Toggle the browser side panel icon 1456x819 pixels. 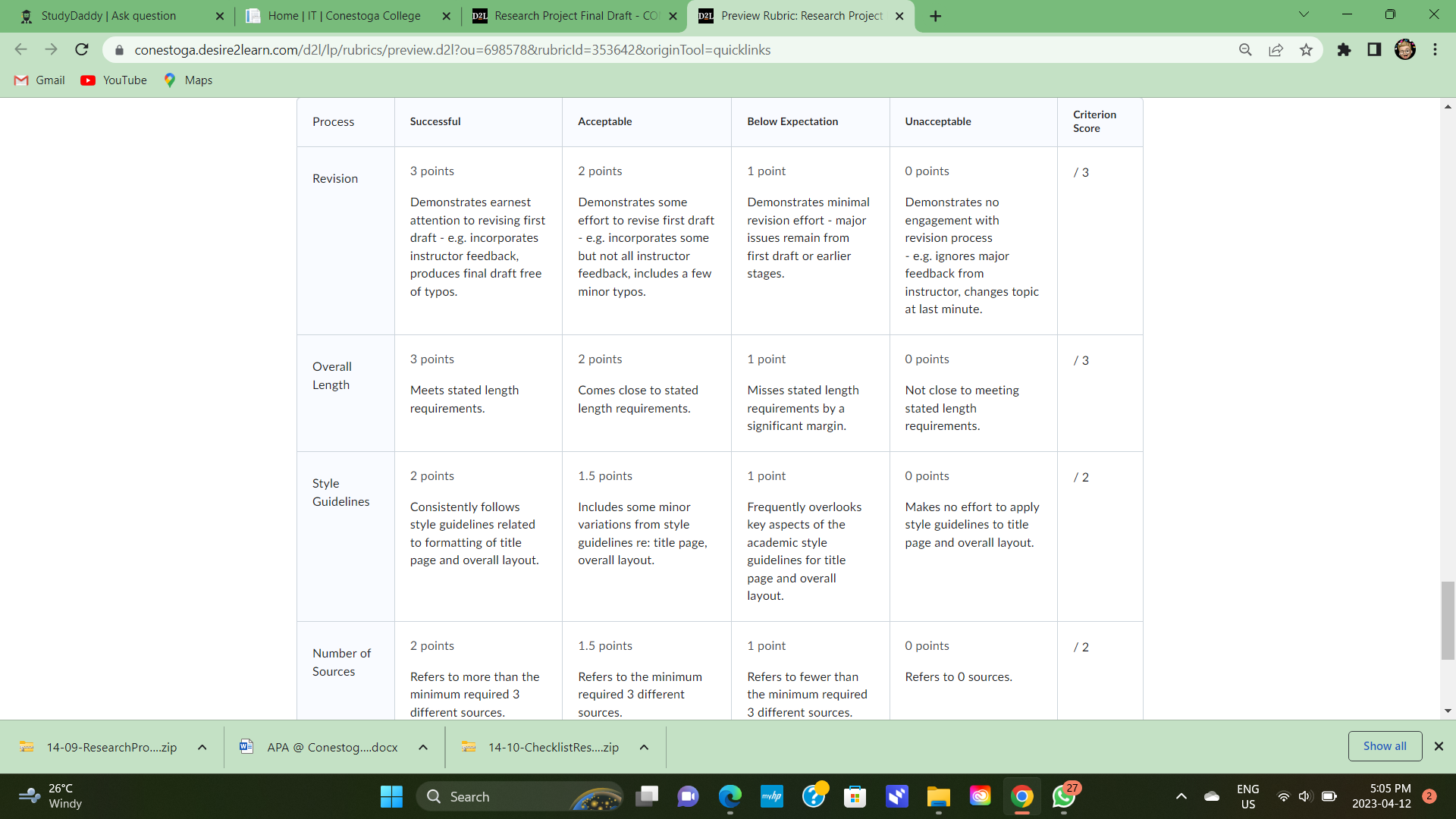(1374, 50)
